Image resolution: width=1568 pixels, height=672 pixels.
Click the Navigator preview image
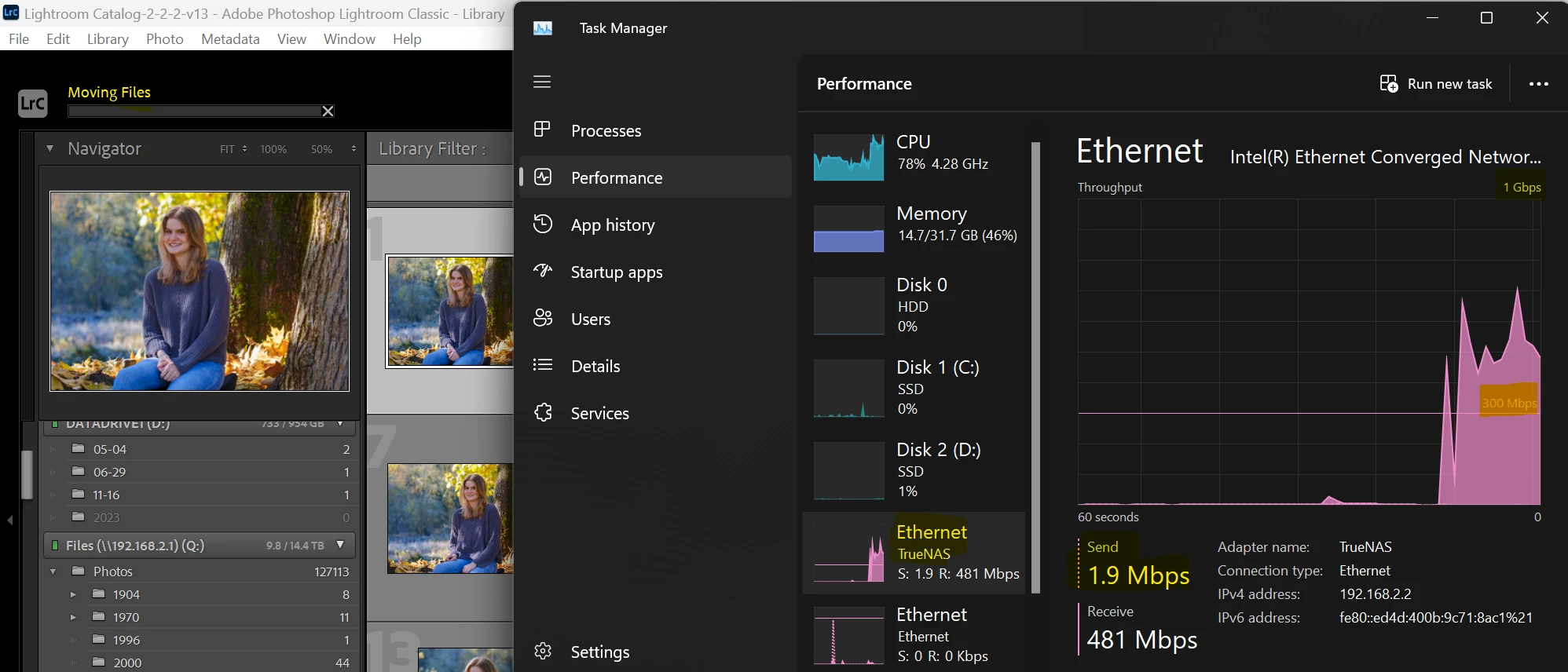(200, 291)
